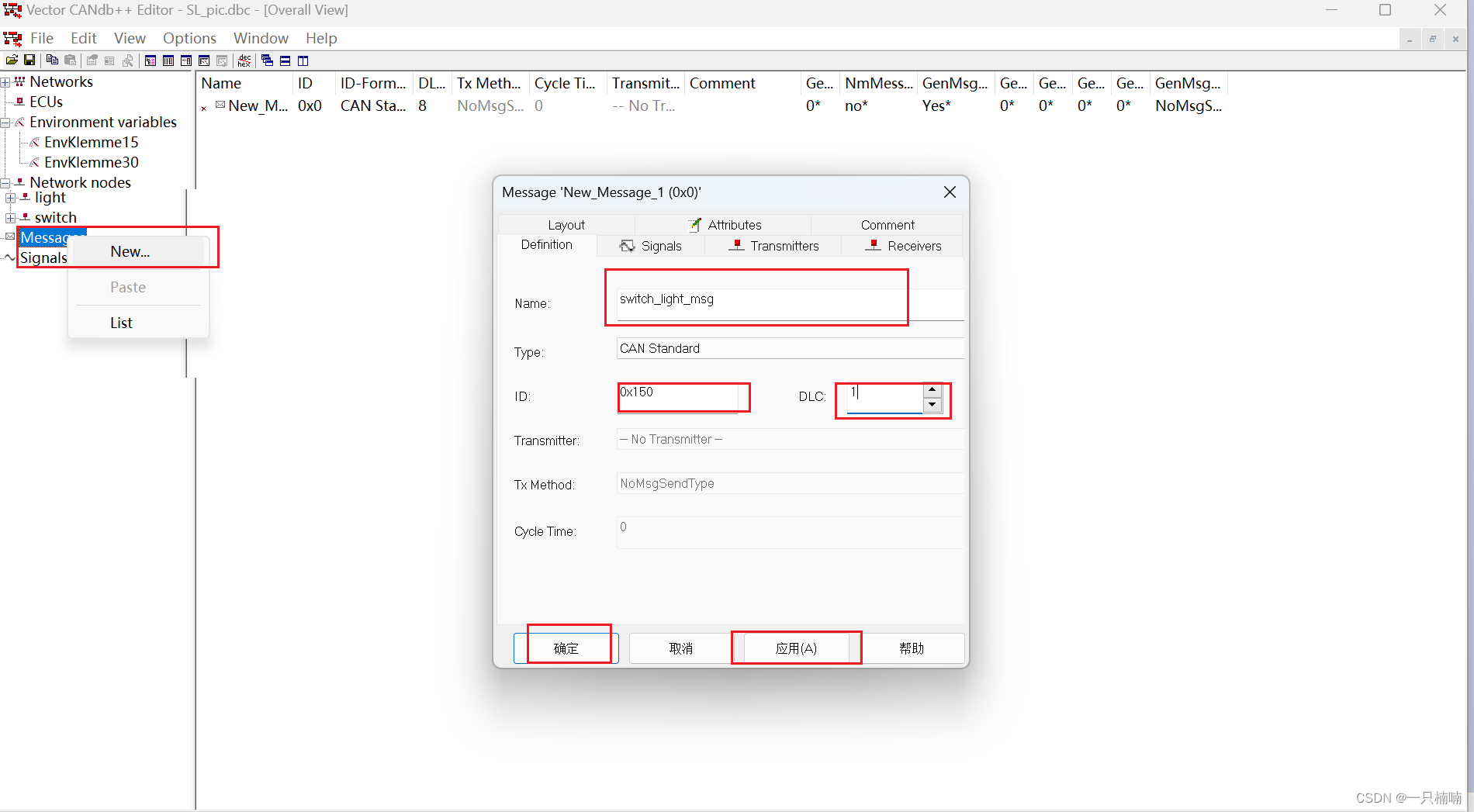Decrease DLC with the down arrow
This screenshot has width=1474, height=812.
pyautogui.click(x=932, y=405)
